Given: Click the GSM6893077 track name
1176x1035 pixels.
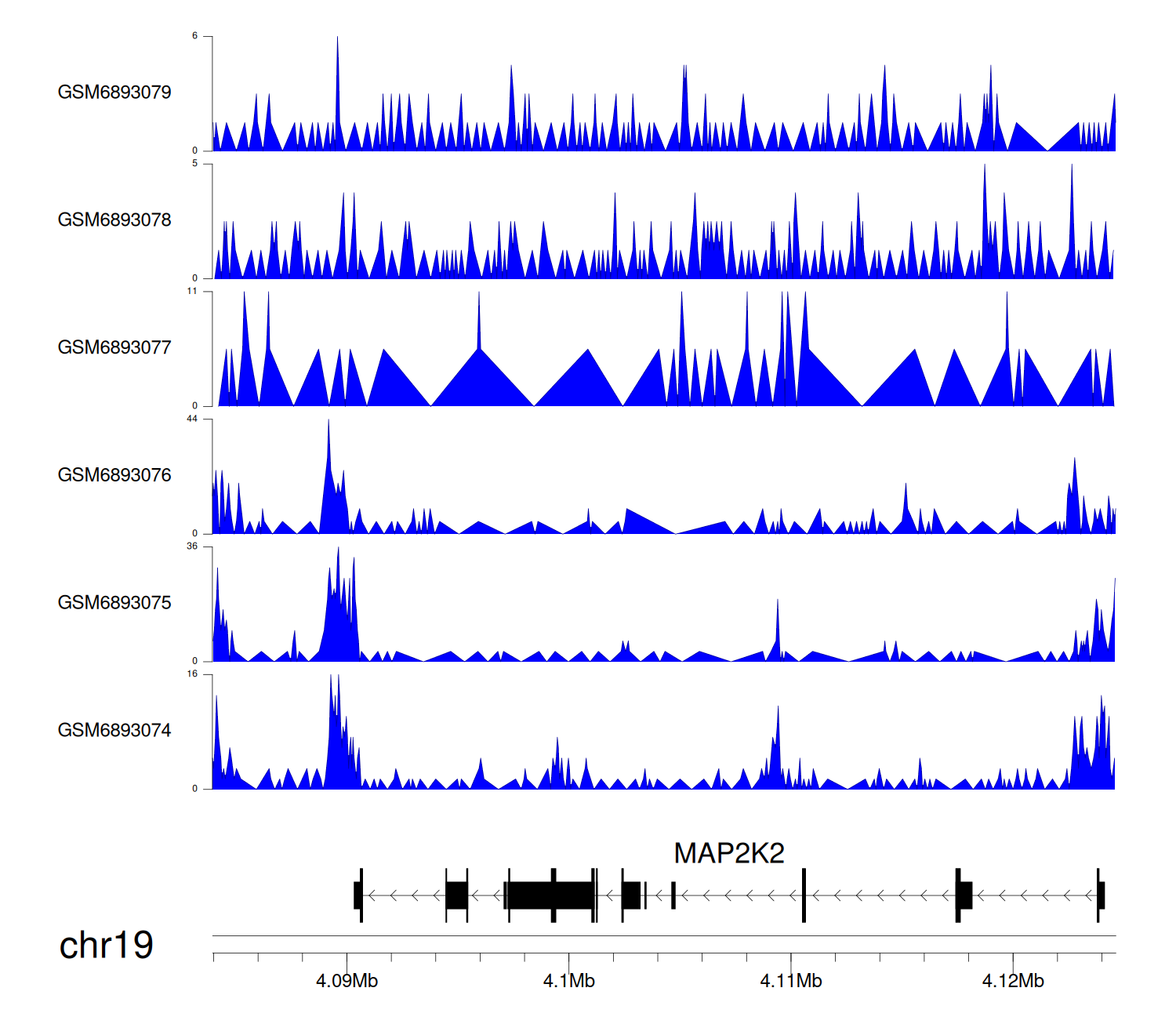Looking at the screenshot, I should click(x=114, y=348).
